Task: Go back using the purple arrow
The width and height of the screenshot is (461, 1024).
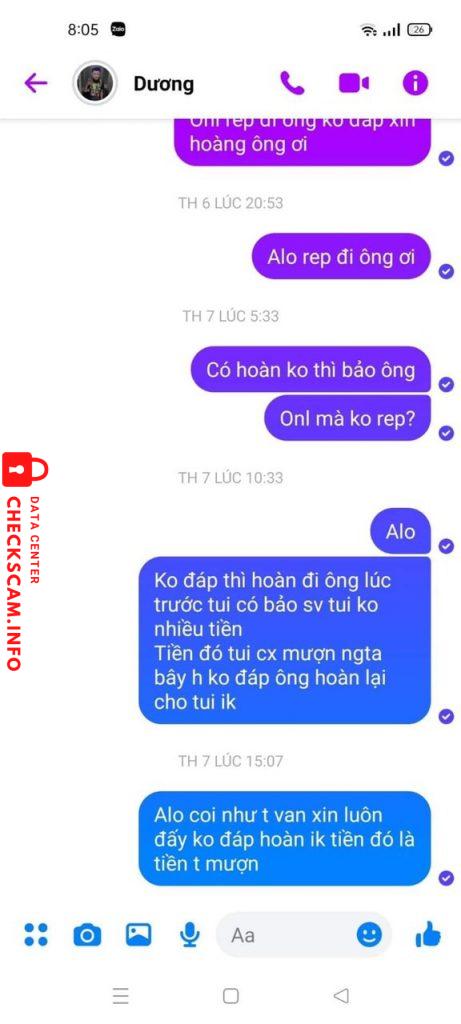Action: [x=35, y=83]
